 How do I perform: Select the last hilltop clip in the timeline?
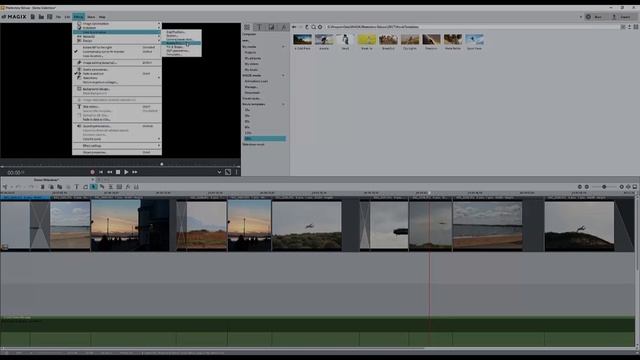(x=579, y=226)
